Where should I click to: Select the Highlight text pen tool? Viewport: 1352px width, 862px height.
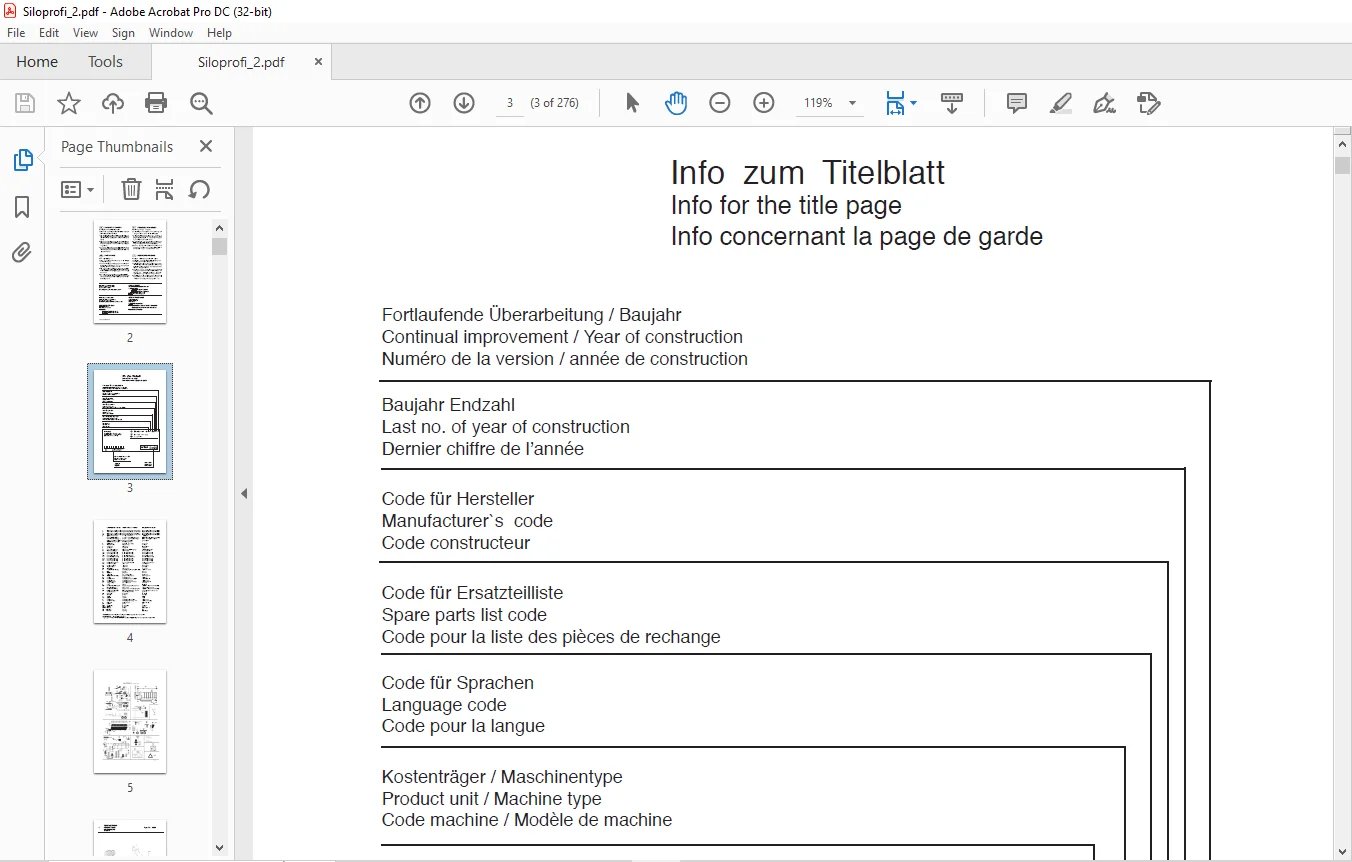1061,103
